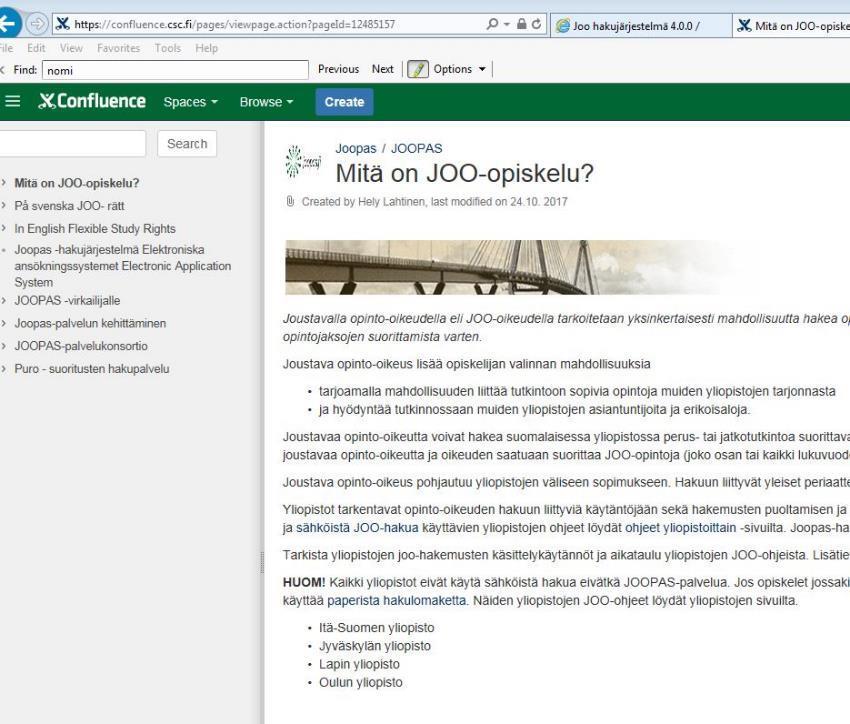The width and height of the screenshot is (850, 724).
Task: Open the find bar Options dropdown
Action: tap(459, 69)
